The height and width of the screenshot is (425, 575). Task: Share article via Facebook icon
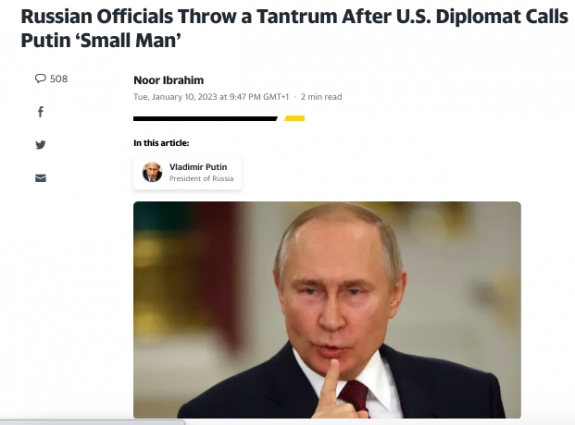click(x=41, y=111)
